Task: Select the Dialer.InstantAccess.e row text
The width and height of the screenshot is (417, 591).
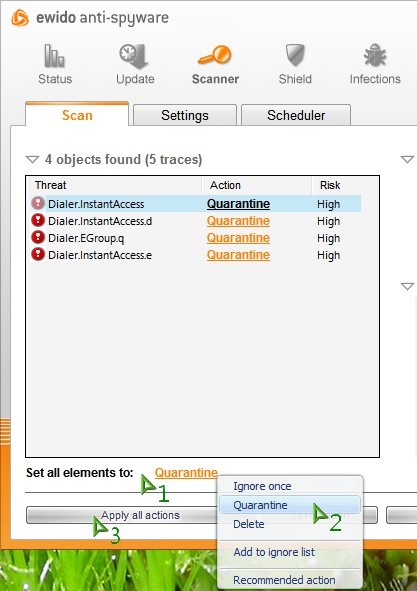Action: point(100,255)
